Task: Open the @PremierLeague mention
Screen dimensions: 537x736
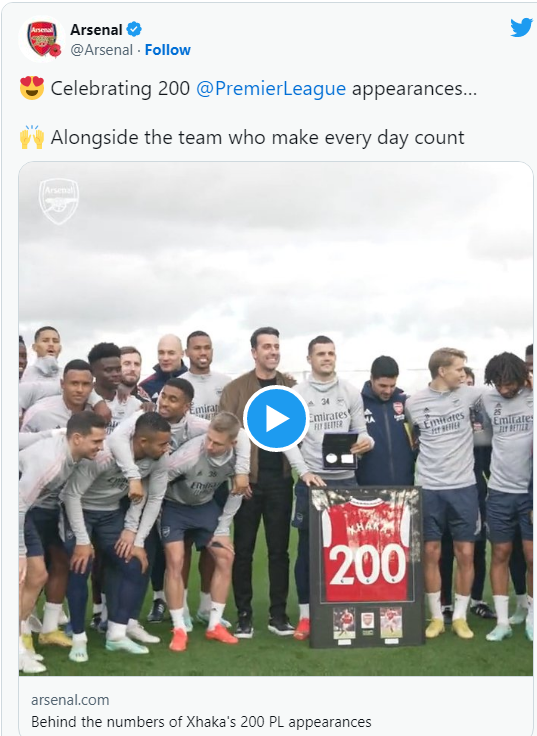Action: point(271,88)
